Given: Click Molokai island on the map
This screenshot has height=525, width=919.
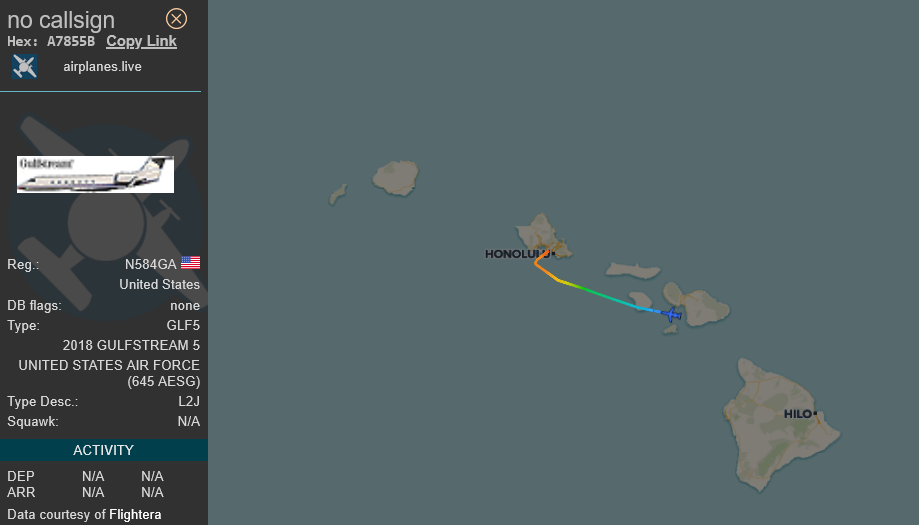Looking at the screenshot, I should tap(633, 270).
